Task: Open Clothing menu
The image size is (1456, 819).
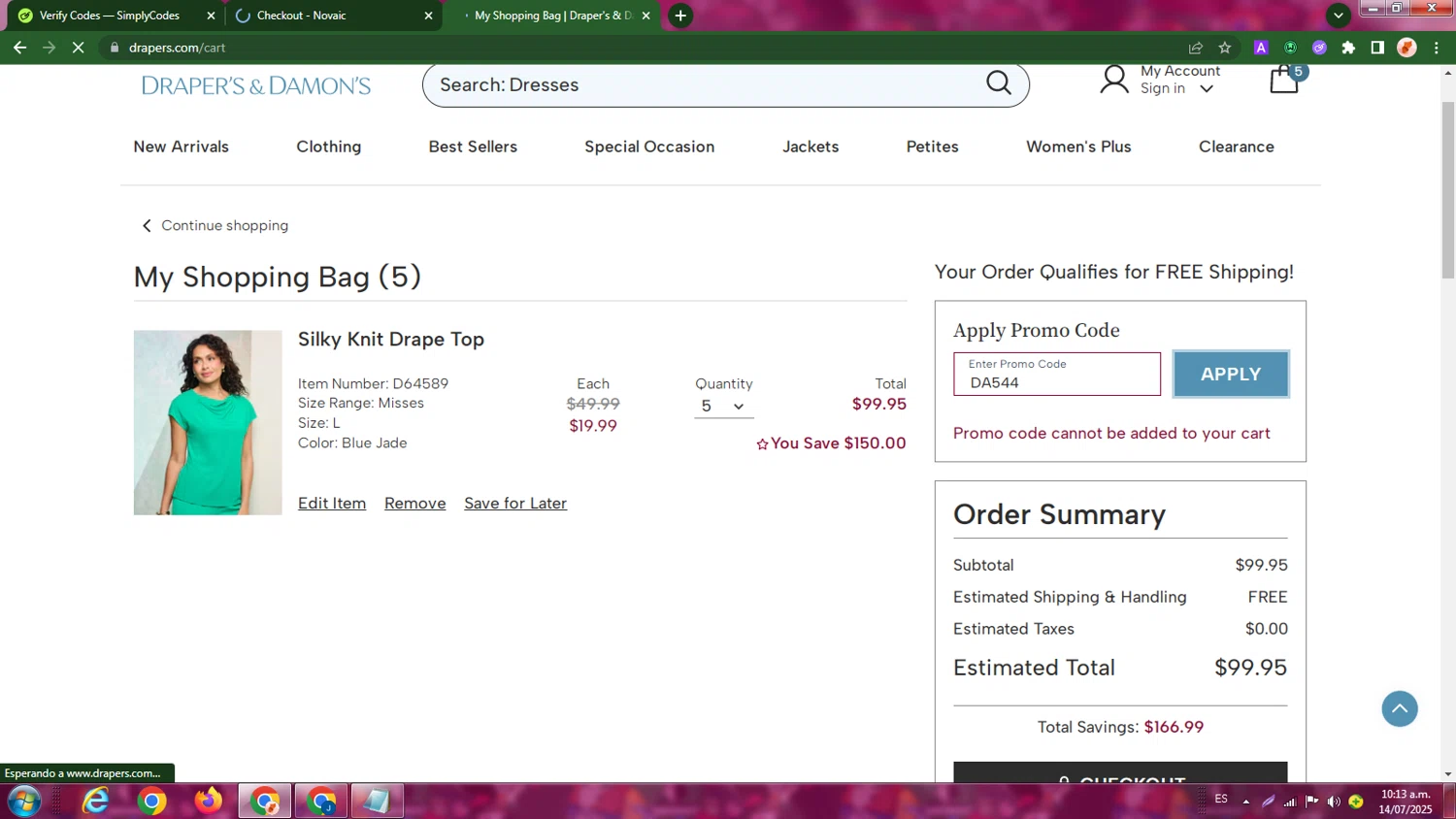Action: click(x=329, y=147)
